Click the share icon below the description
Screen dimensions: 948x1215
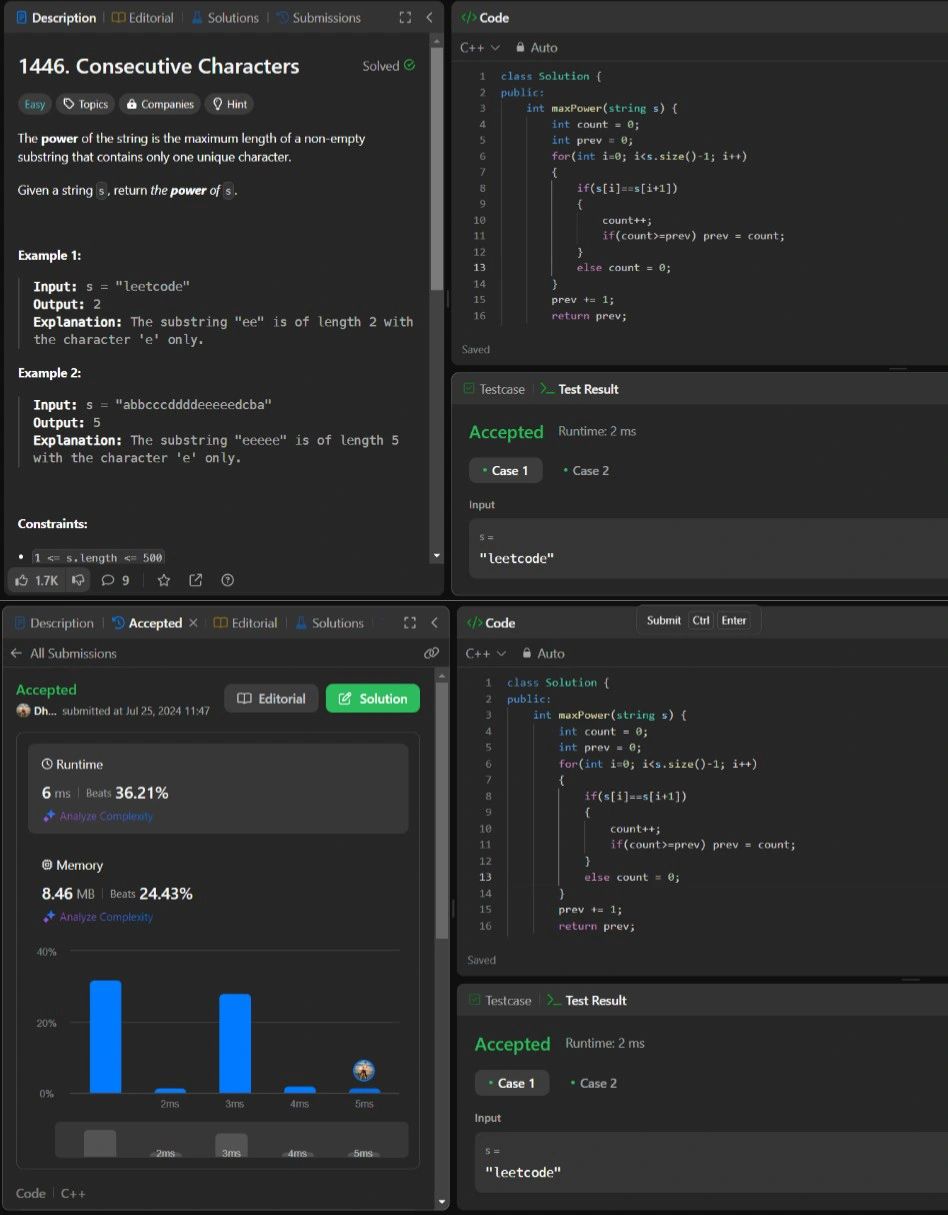tap(196, 580)
